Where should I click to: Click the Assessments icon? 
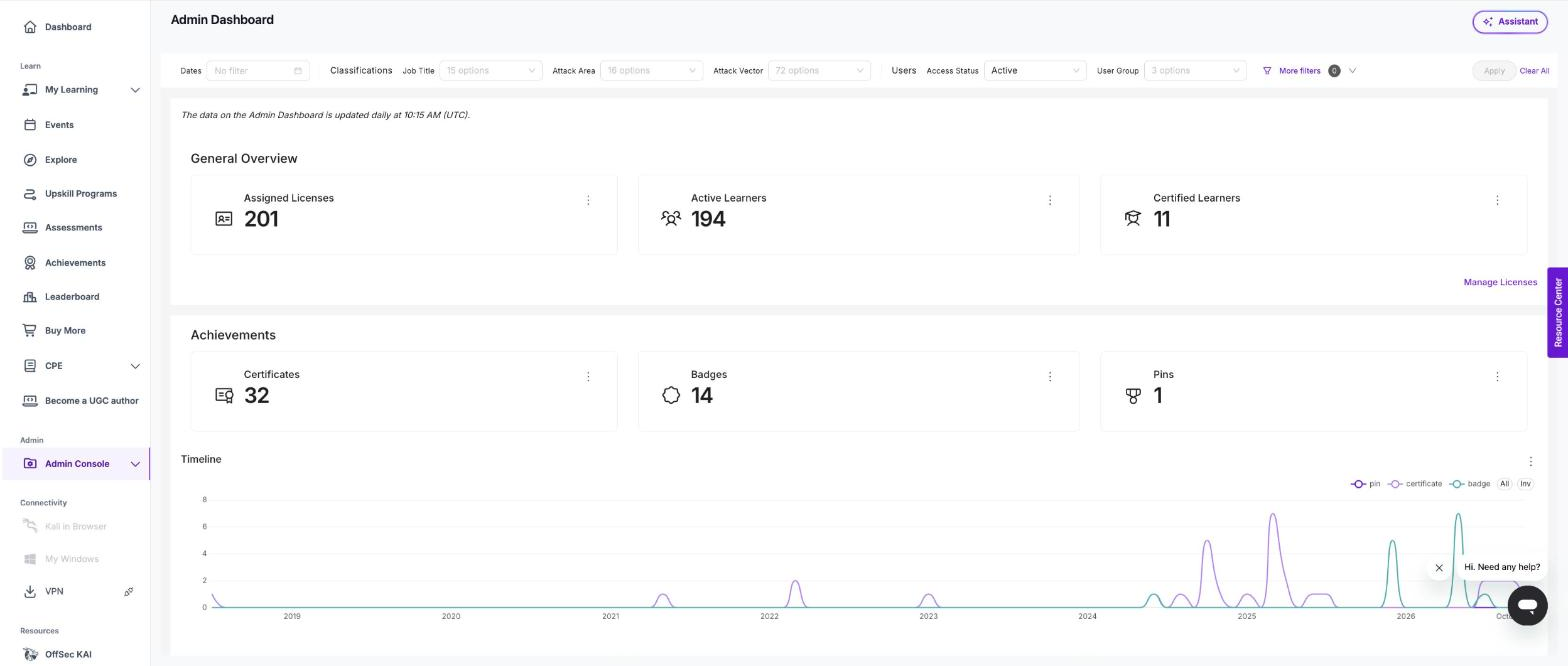(x=30, y=228)
